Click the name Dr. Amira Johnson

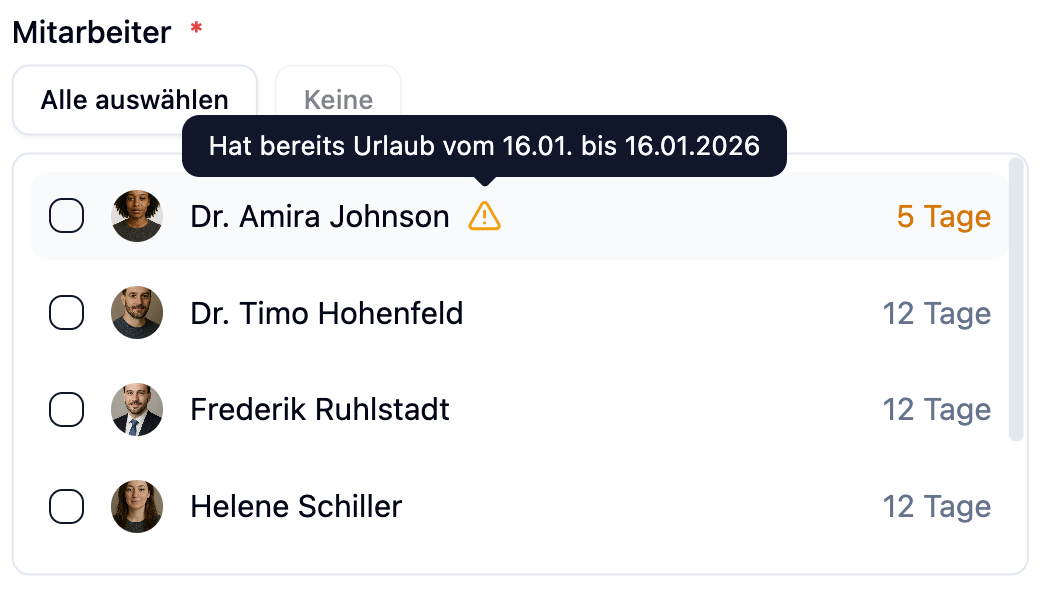pos(320,217)
